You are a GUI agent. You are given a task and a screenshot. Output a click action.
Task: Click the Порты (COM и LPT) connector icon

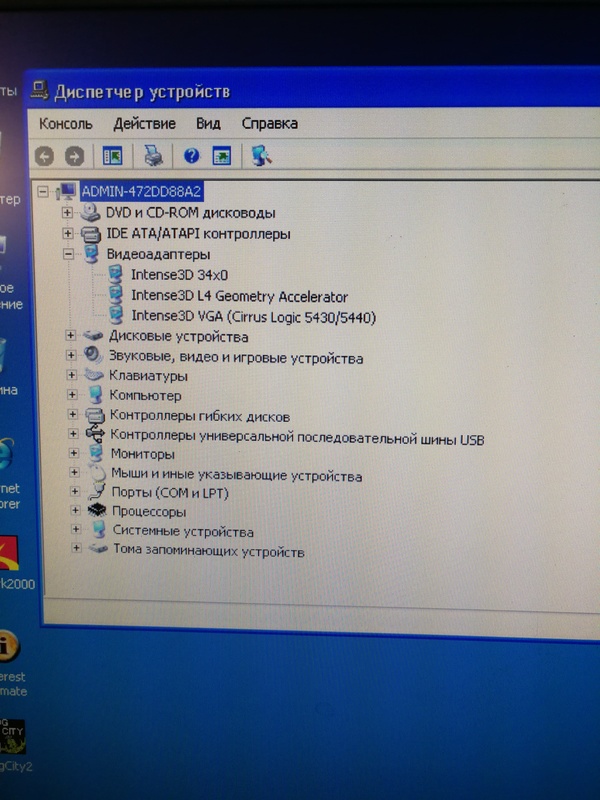96,492
